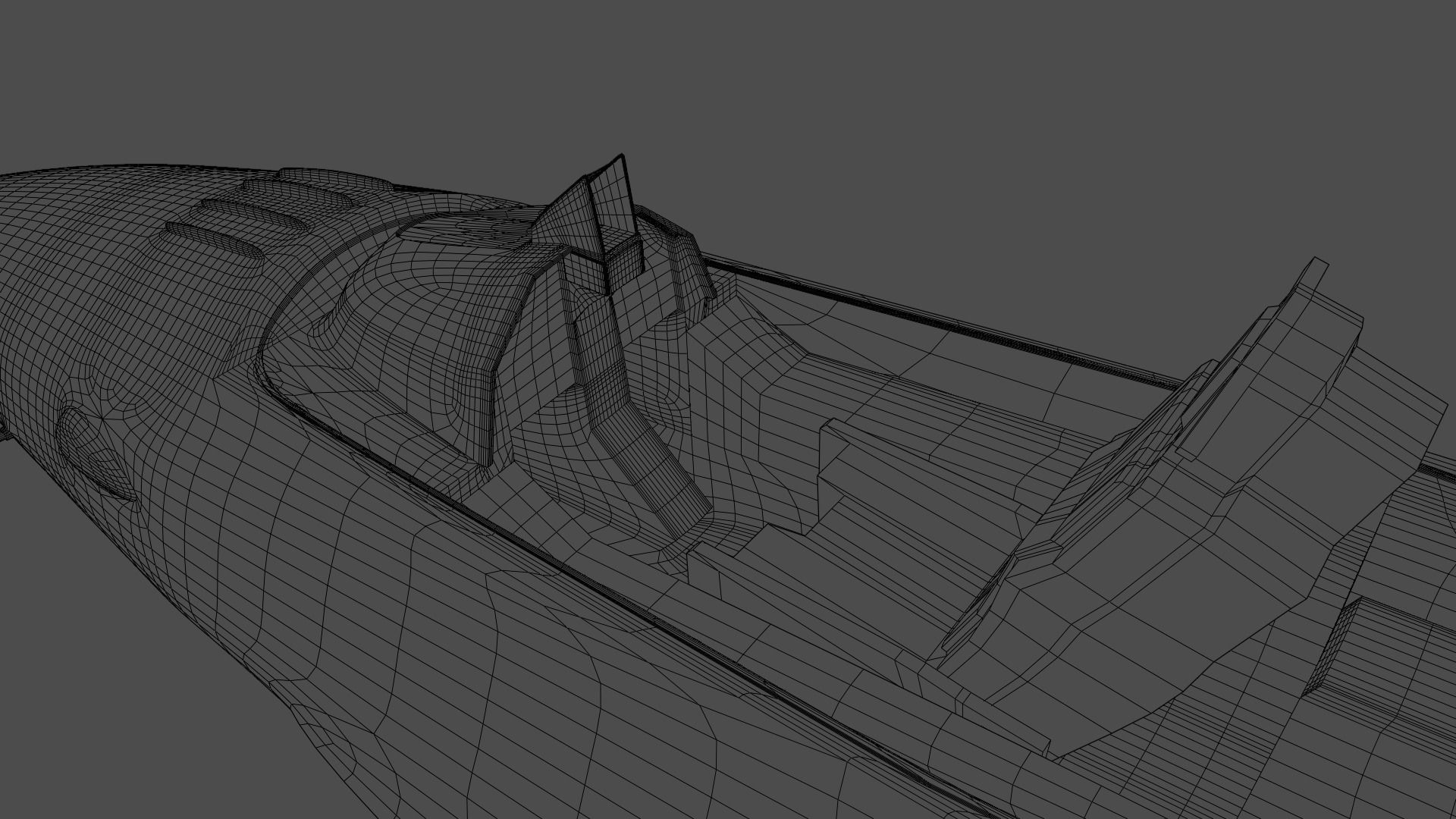Image resolution: width=1456 pixels, height=819 pixels.
Task: Click the top edge of the seat headrest
Action: (1318, 262)
